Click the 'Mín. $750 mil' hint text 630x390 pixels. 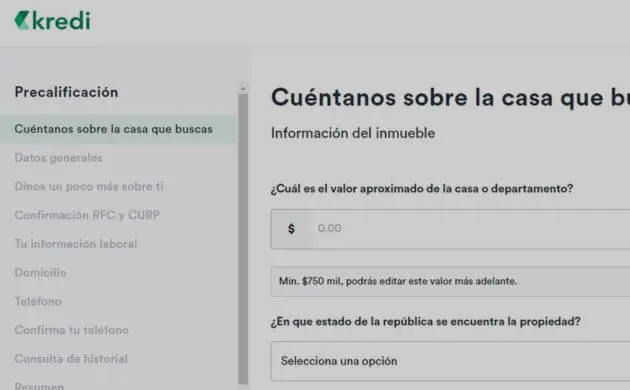[x=398, y=281]
